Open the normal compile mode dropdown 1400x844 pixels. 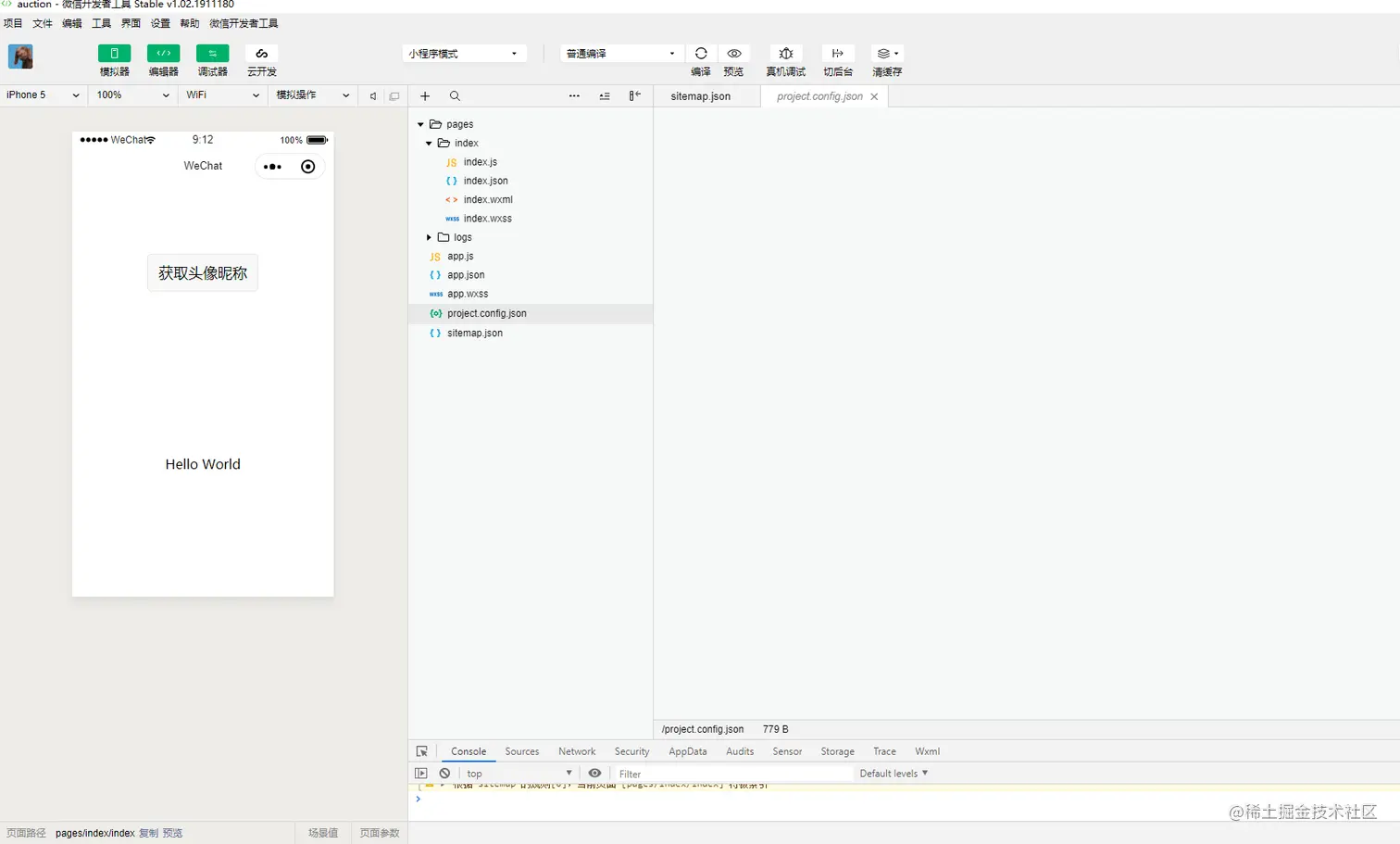tap(621, 54)
